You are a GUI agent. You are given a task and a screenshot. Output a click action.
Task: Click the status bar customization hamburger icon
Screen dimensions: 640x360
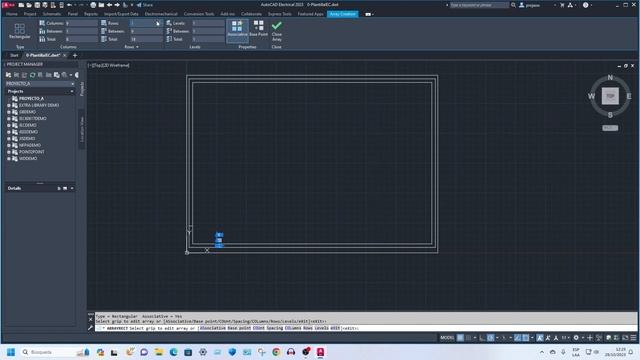633,338
